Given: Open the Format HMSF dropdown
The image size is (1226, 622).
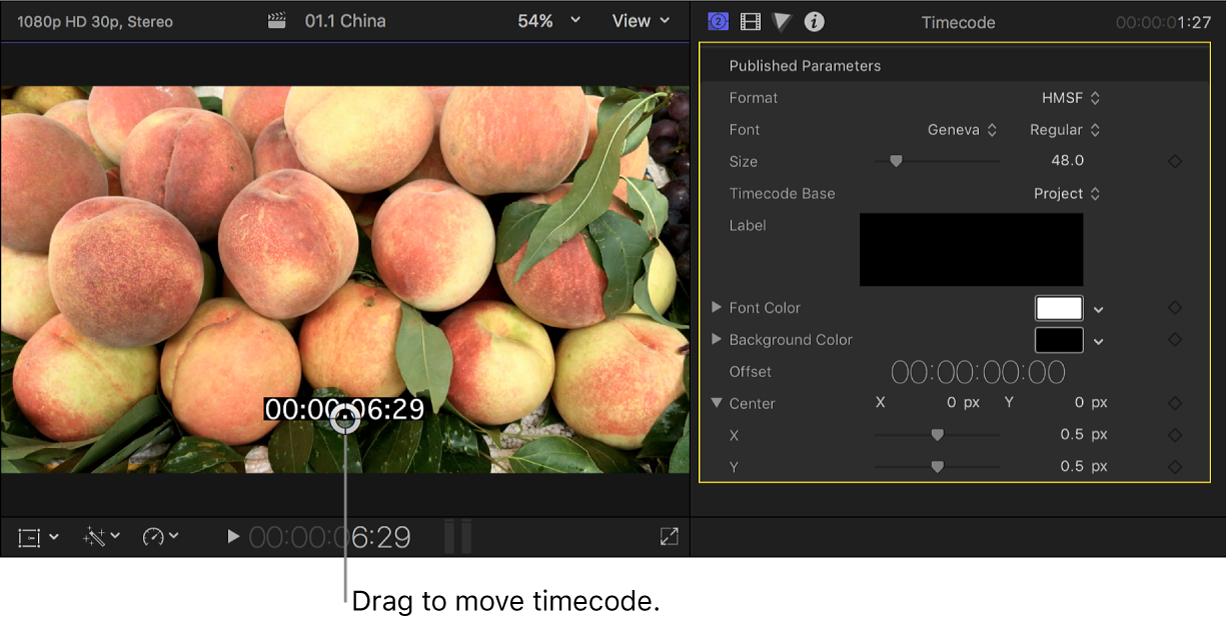Looking at the screenshot, I should coord(1071,97).
